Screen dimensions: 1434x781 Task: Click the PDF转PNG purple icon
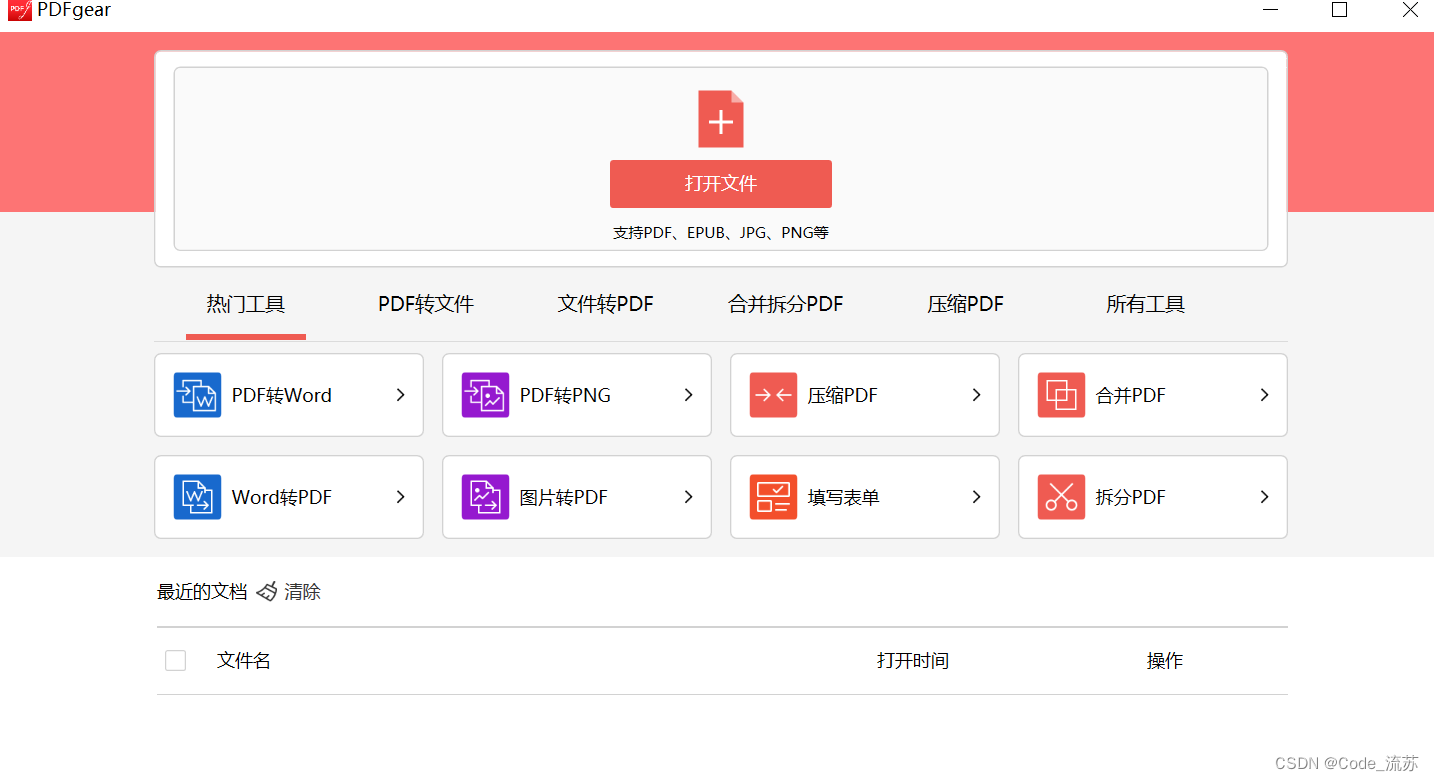tap(485, 395)
